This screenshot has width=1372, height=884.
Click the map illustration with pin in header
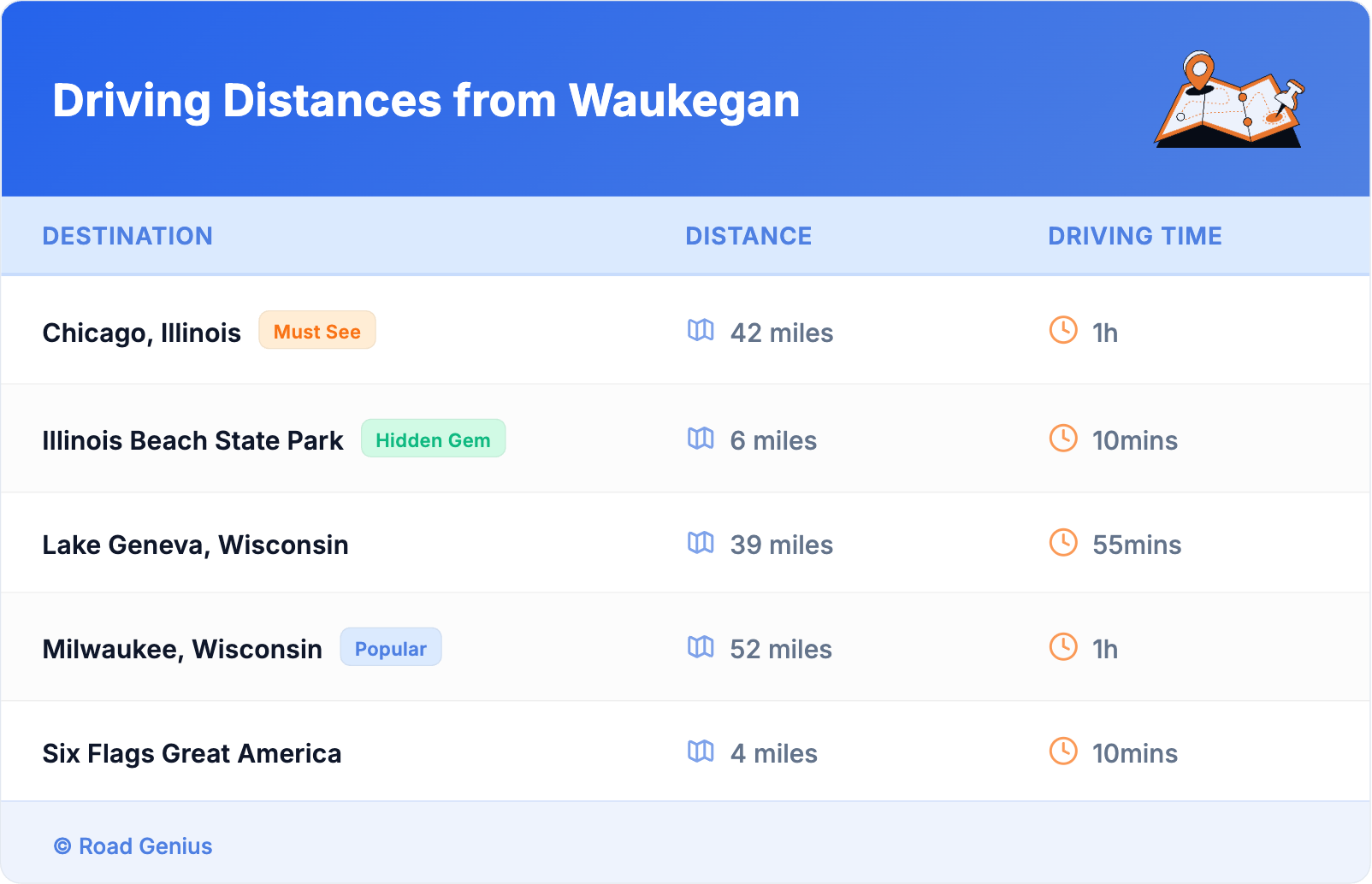point(1229,100)
